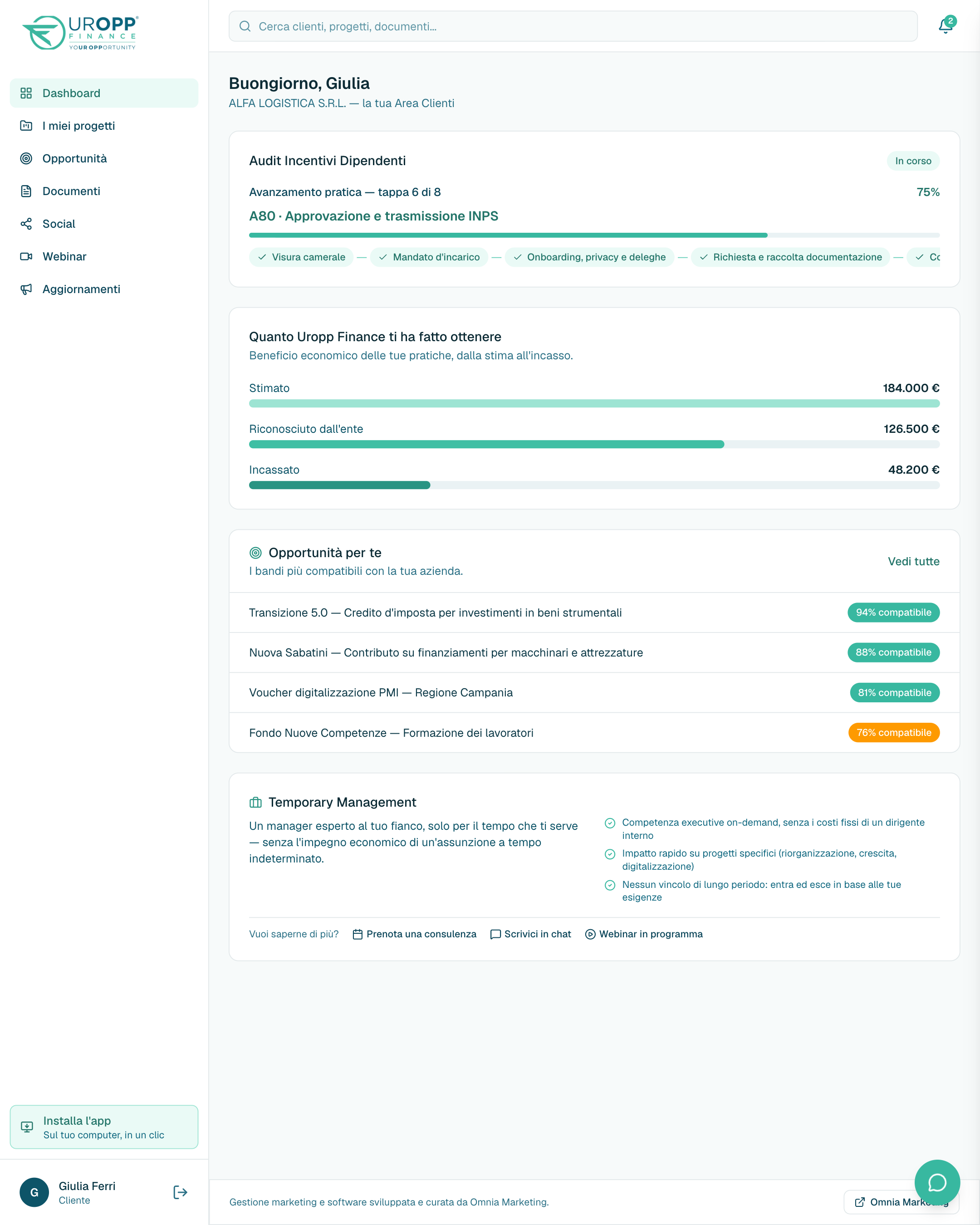Open Aggiornamenti in the sidebar

104,289
